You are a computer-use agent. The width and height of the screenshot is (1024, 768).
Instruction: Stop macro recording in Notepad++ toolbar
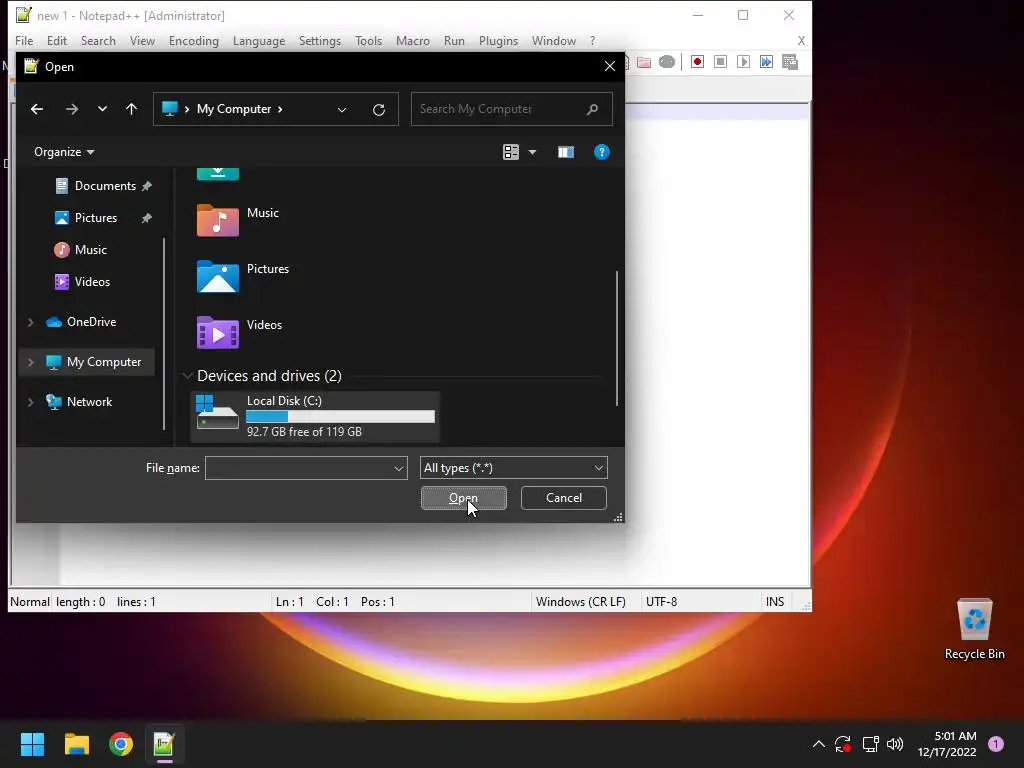[x=720, y=62]
